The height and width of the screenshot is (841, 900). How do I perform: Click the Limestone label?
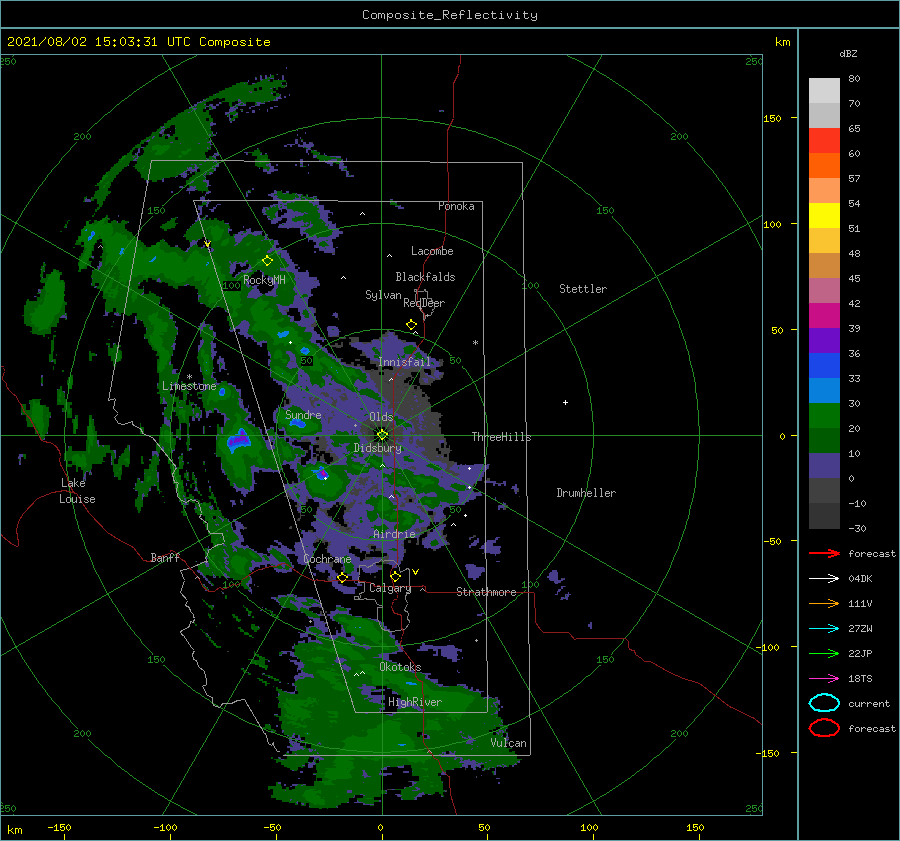(189, 386)
